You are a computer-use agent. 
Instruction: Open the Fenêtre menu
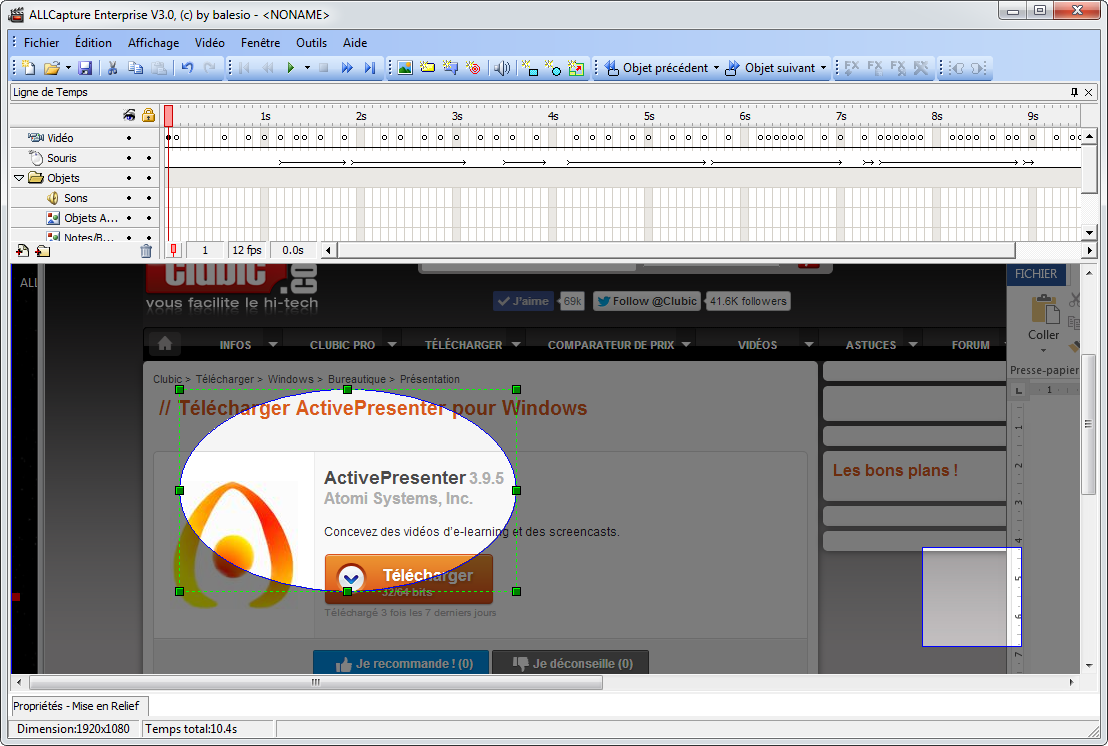click(260, 42)
